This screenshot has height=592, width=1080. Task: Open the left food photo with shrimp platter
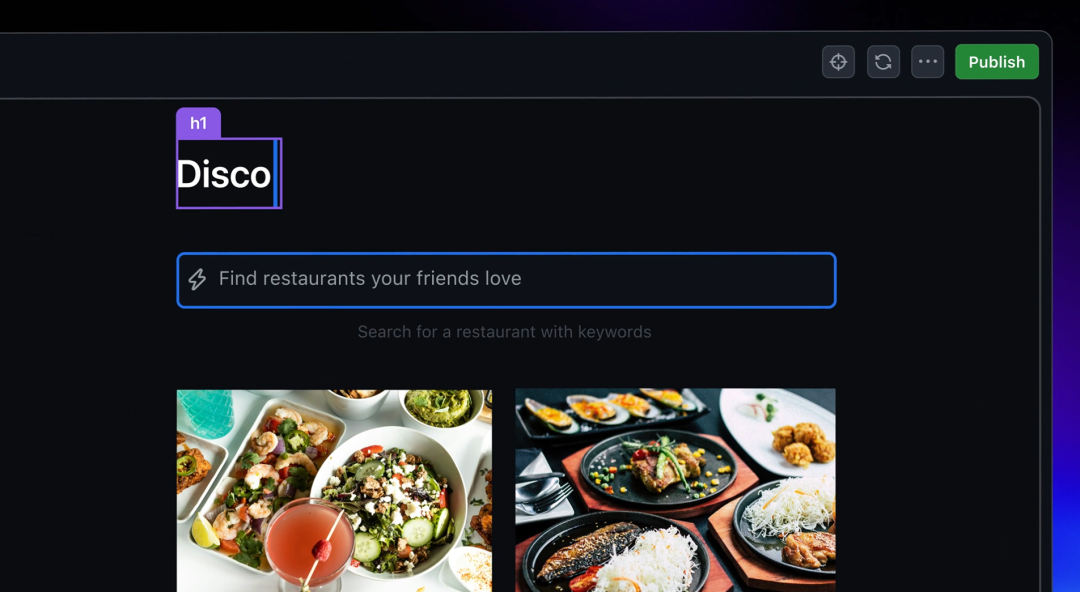coord(334,491)
